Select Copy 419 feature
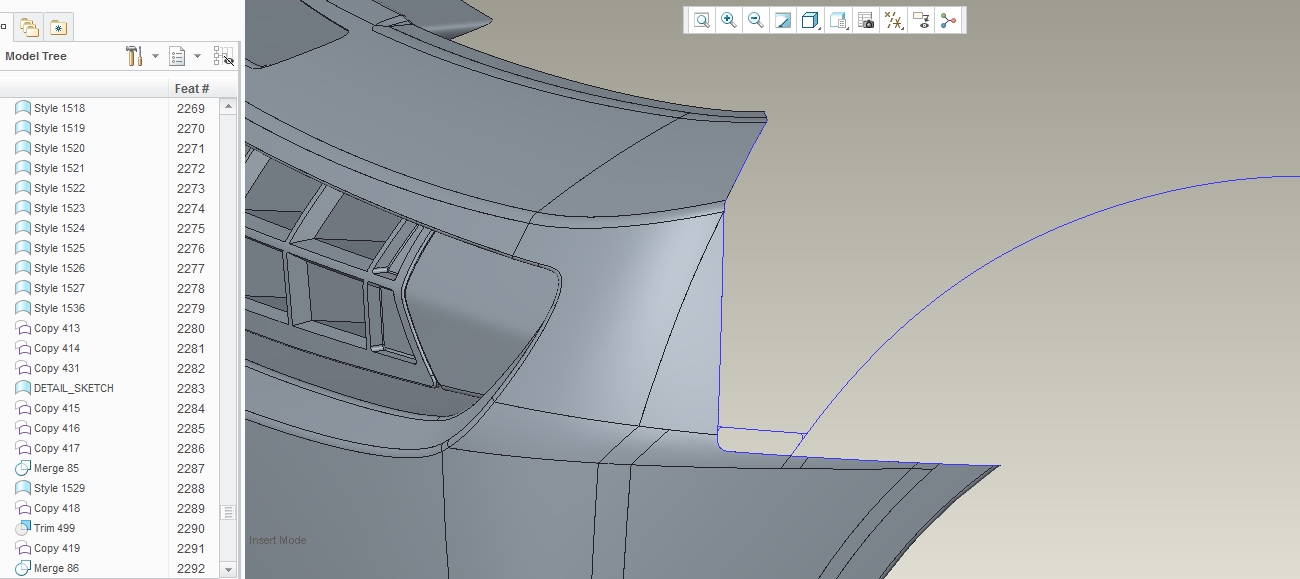The image size is (1300, 579). point(57,548)
